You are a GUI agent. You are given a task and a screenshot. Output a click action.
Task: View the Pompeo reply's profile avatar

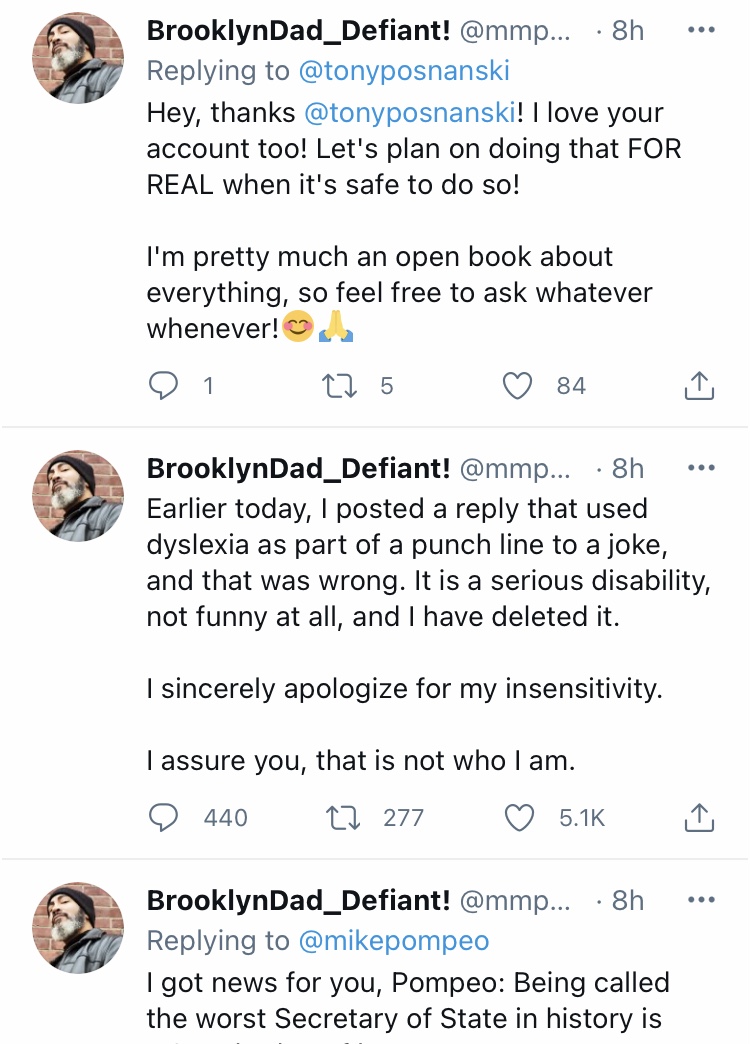78,928
